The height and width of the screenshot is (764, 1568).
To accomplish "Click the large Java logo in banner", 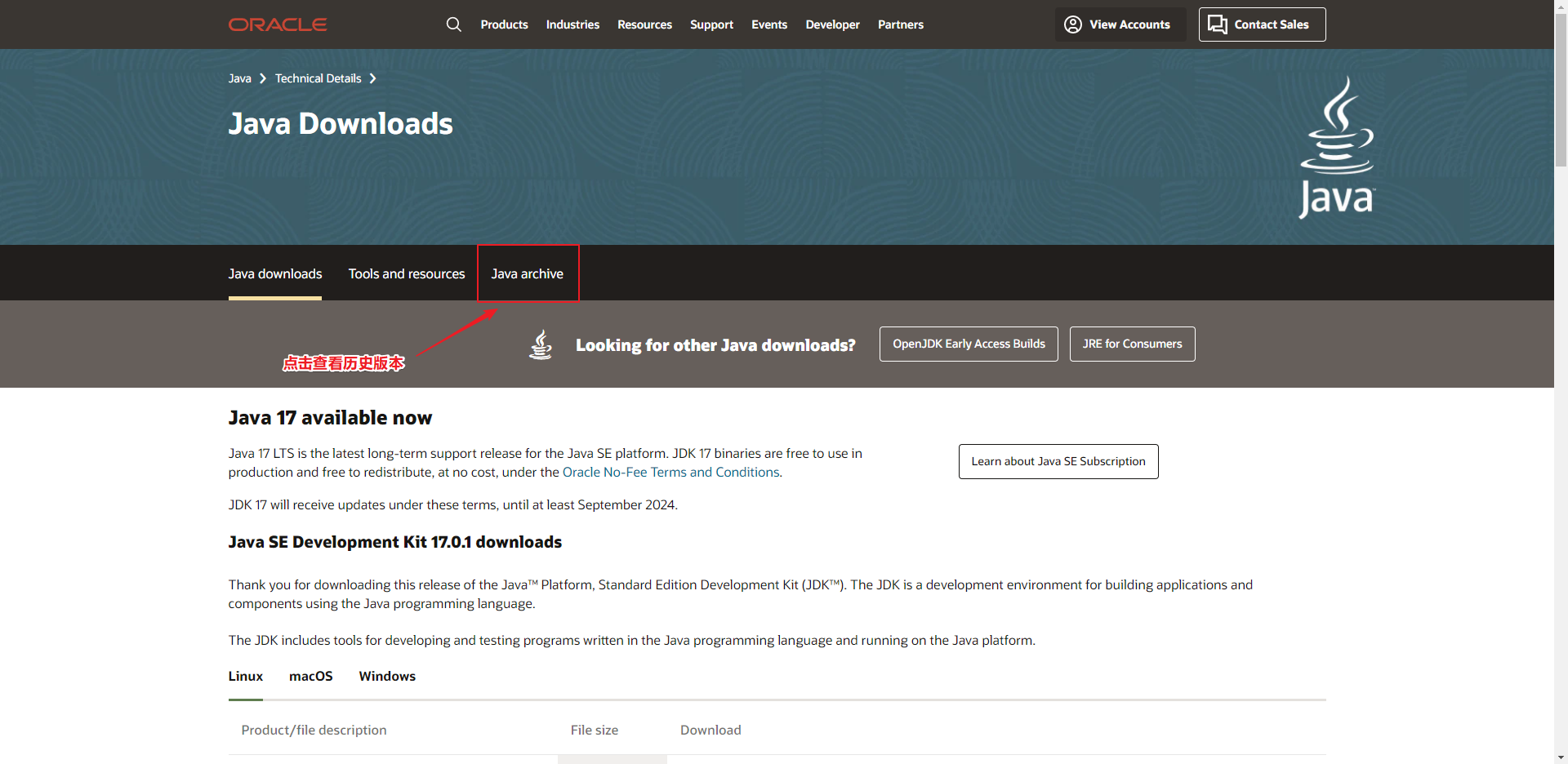I will coord(1337,148).
